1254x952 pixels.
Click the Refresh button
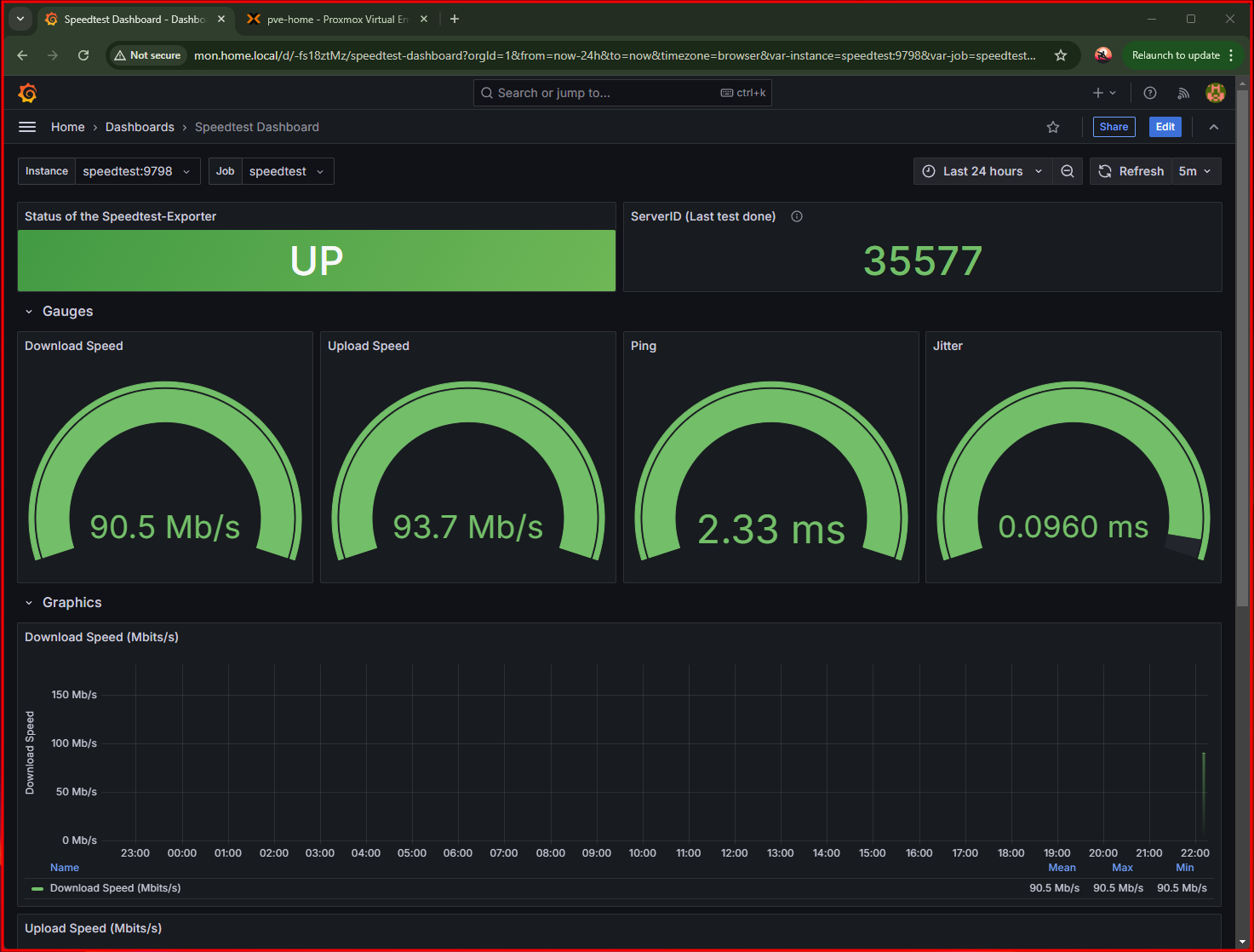[1131, 171]
